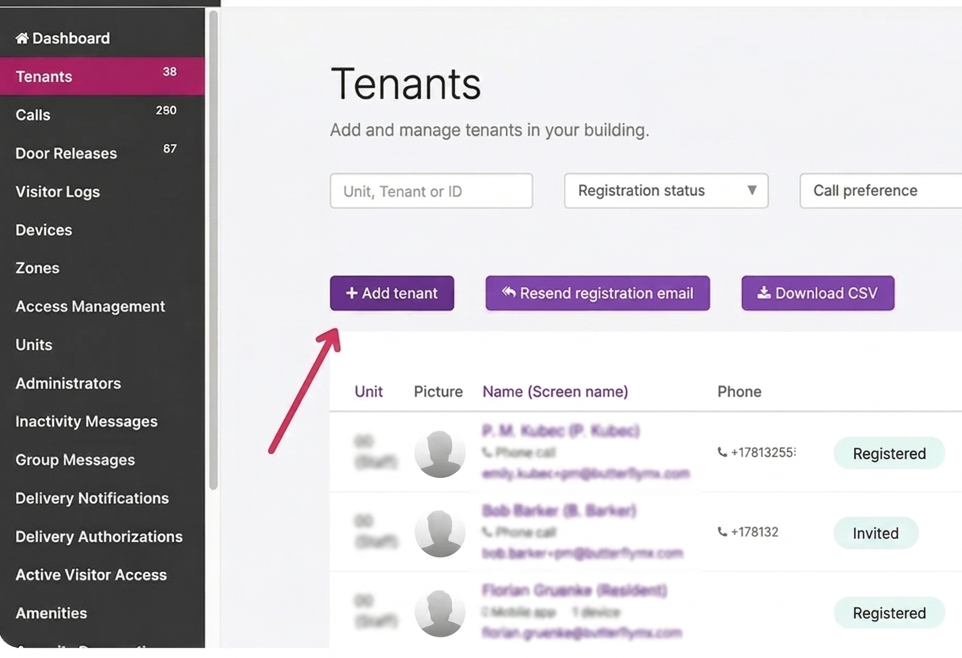The image size is (962, 658).
Task: Click P. M. Kubec's avatar picture
Action: pyautogui.click(x=440, y=453)
